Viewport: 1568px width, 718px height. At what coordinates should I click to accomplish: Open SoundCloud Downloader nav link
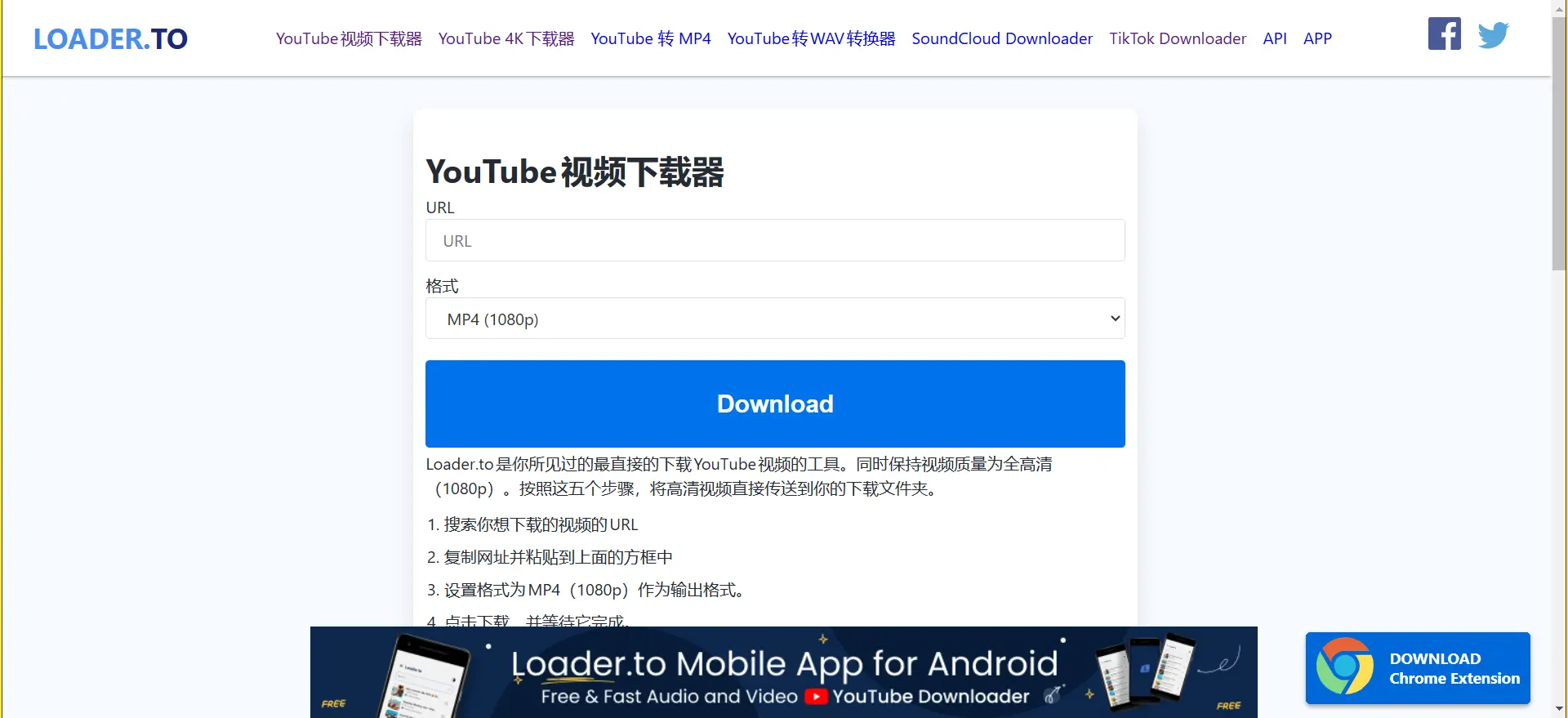coord(1002,38)
